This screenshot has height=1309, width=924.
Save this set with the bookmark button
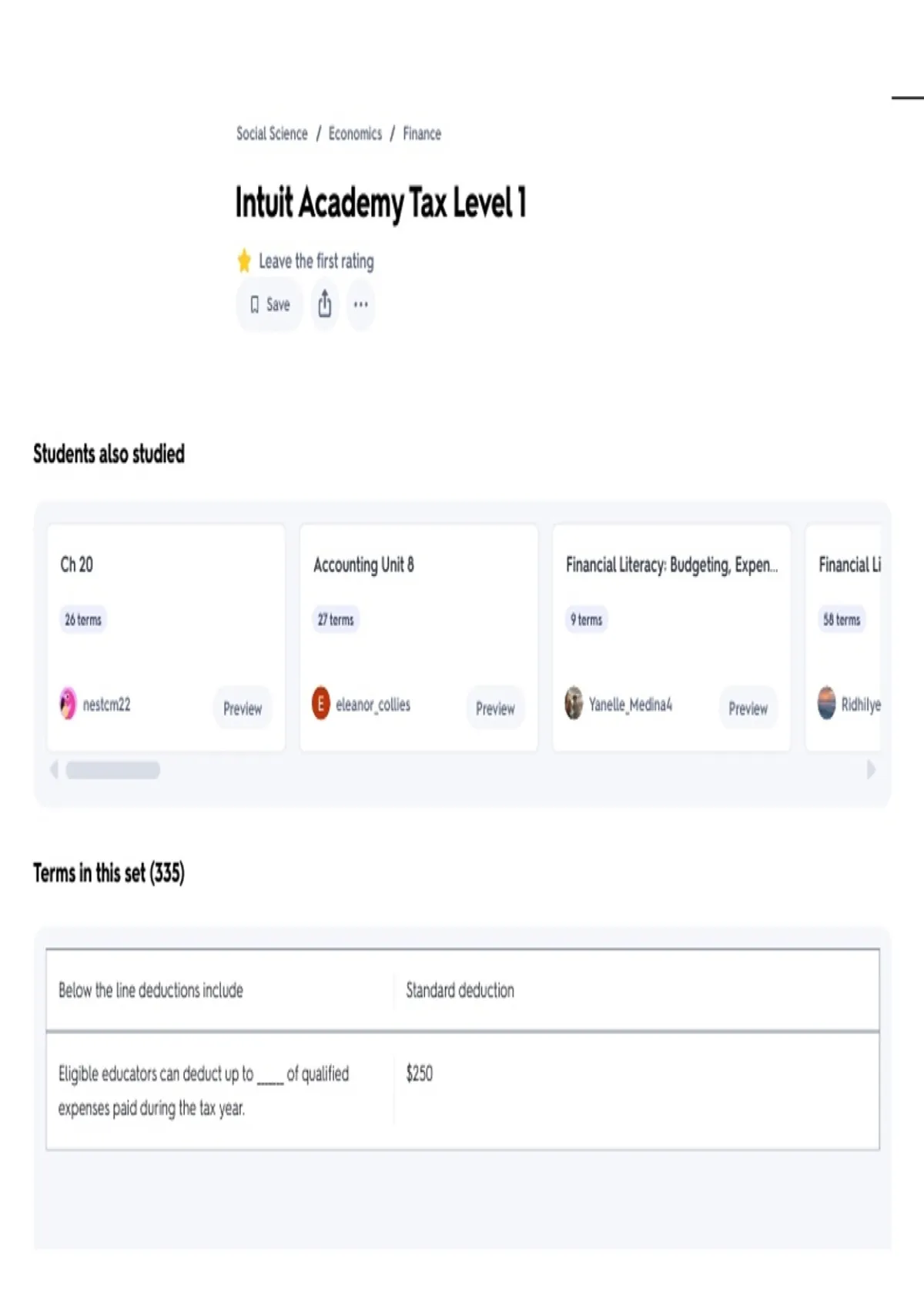[x=269, y=305]
